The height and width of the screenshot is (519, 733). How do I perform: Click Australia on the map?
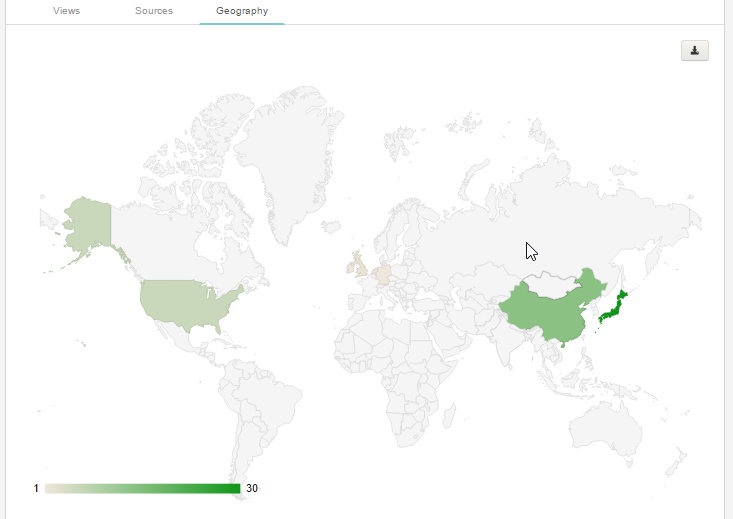[605, 428]
